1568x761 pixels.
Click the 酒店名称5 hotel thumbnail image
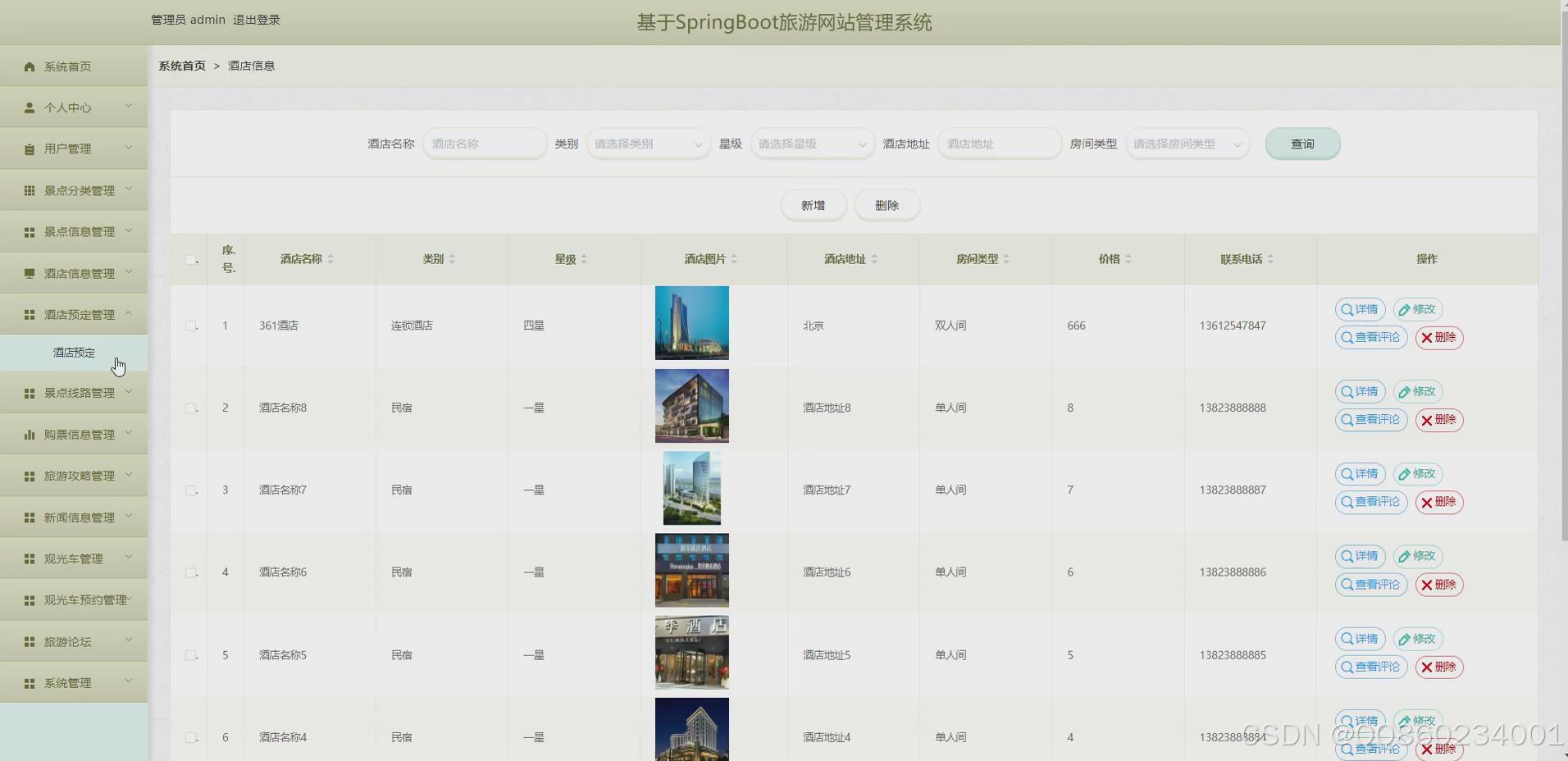[x=691, y=653]
